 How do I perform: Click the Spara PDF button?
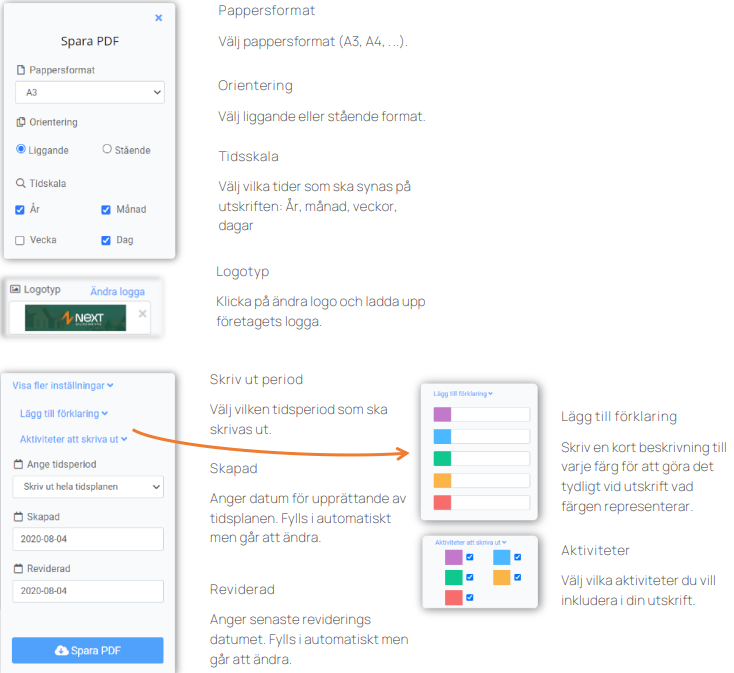(x=88, y=650)
